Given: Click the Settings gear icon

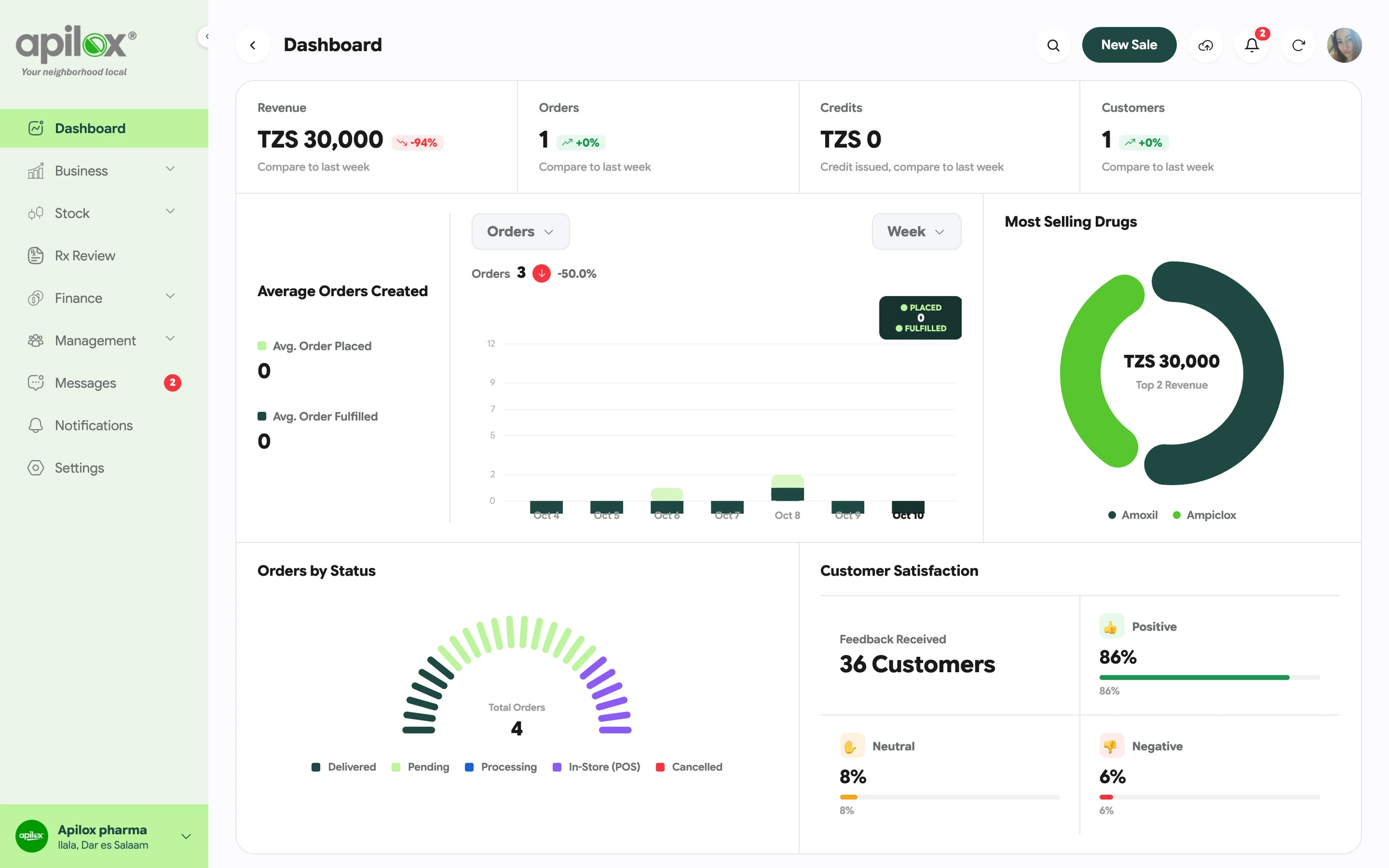Looking at the screenshot, I should tap(36, 468).
